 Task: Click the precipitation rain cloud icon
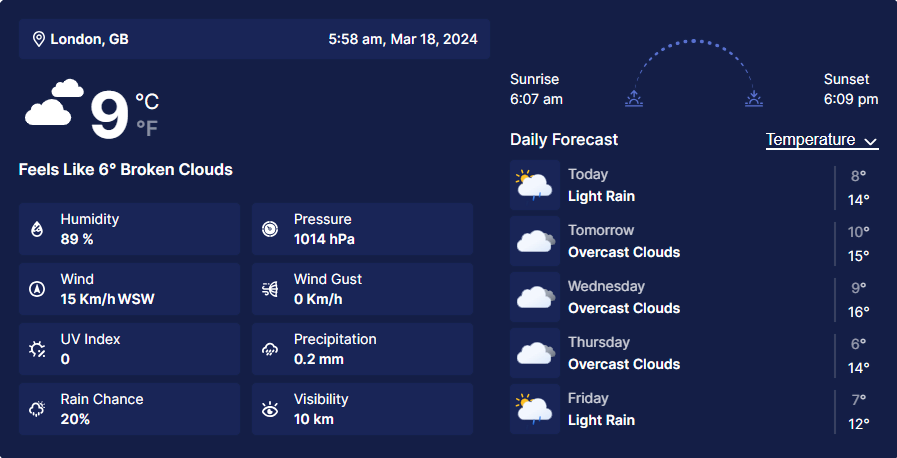tap(270, 349)
